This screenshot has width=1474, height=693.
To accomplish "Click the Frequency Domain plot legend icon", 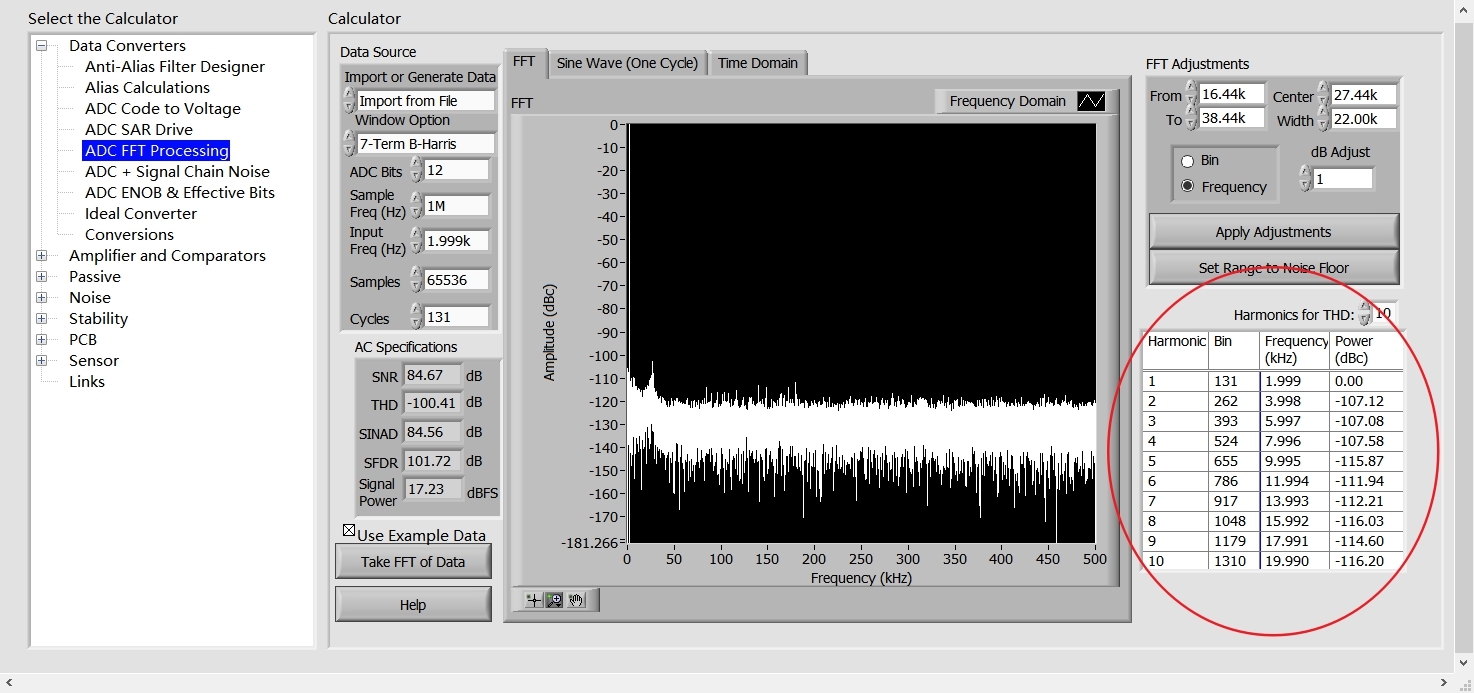I will tap(1090, 101).
